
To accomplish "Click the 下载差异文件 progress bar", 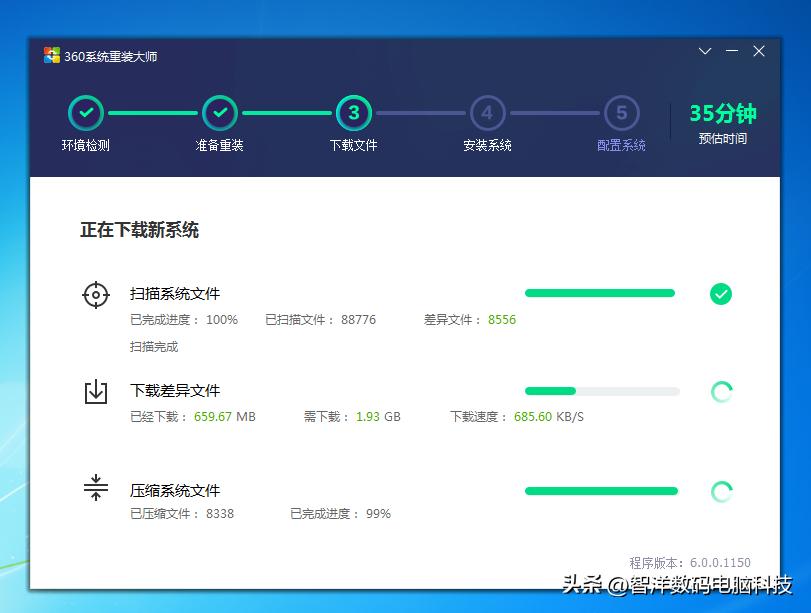I will [600, 391].
